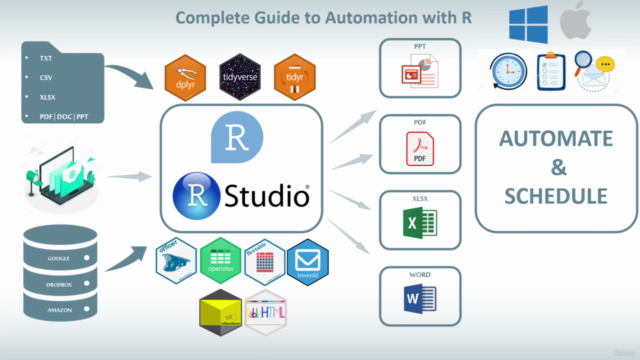Click the Windows logo
Image resolution: width=640 pixels, height=360 pixels.
point(529,24)
